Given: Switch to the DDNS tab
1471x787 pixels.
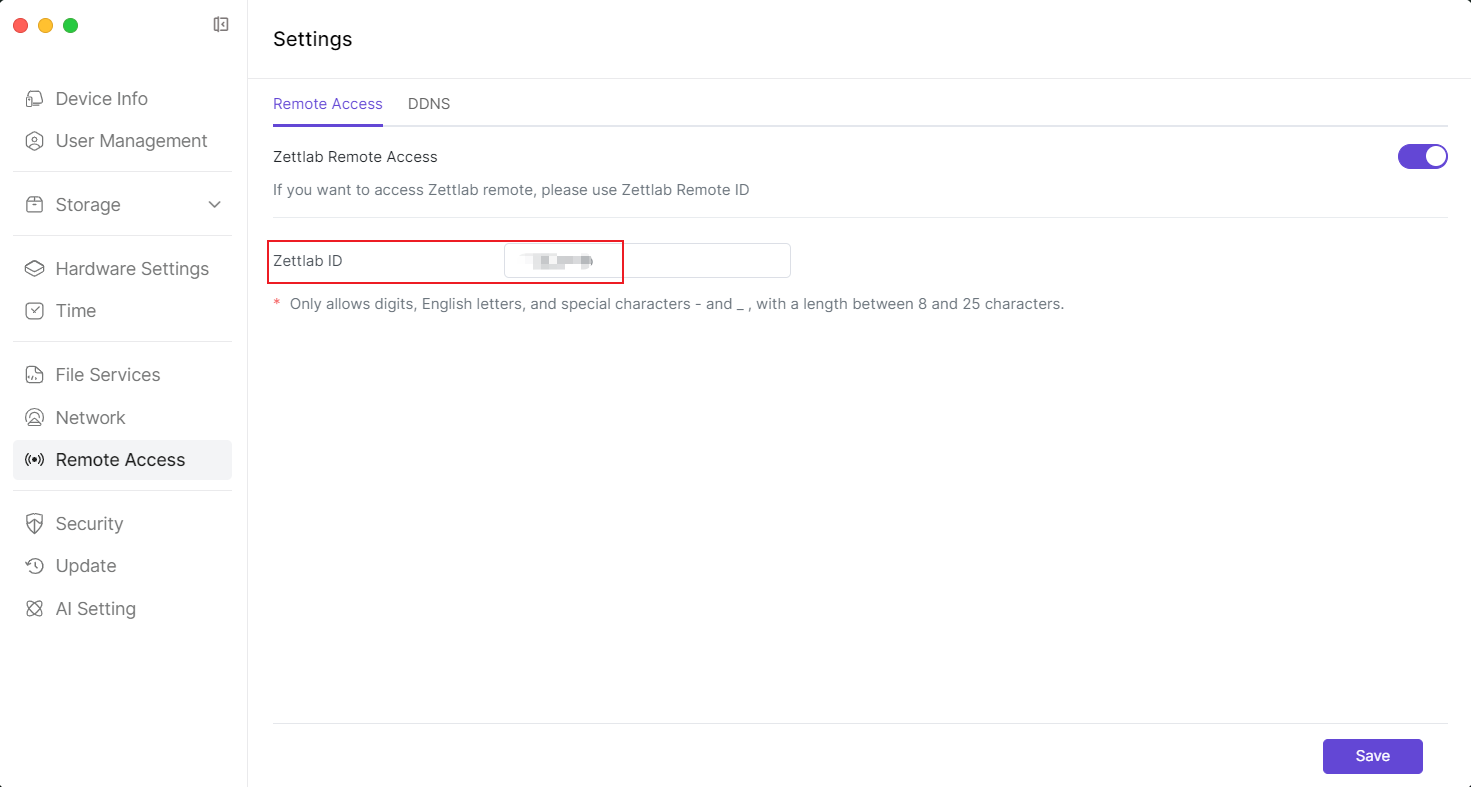Looking at the screenshot, I should [429, 104].
